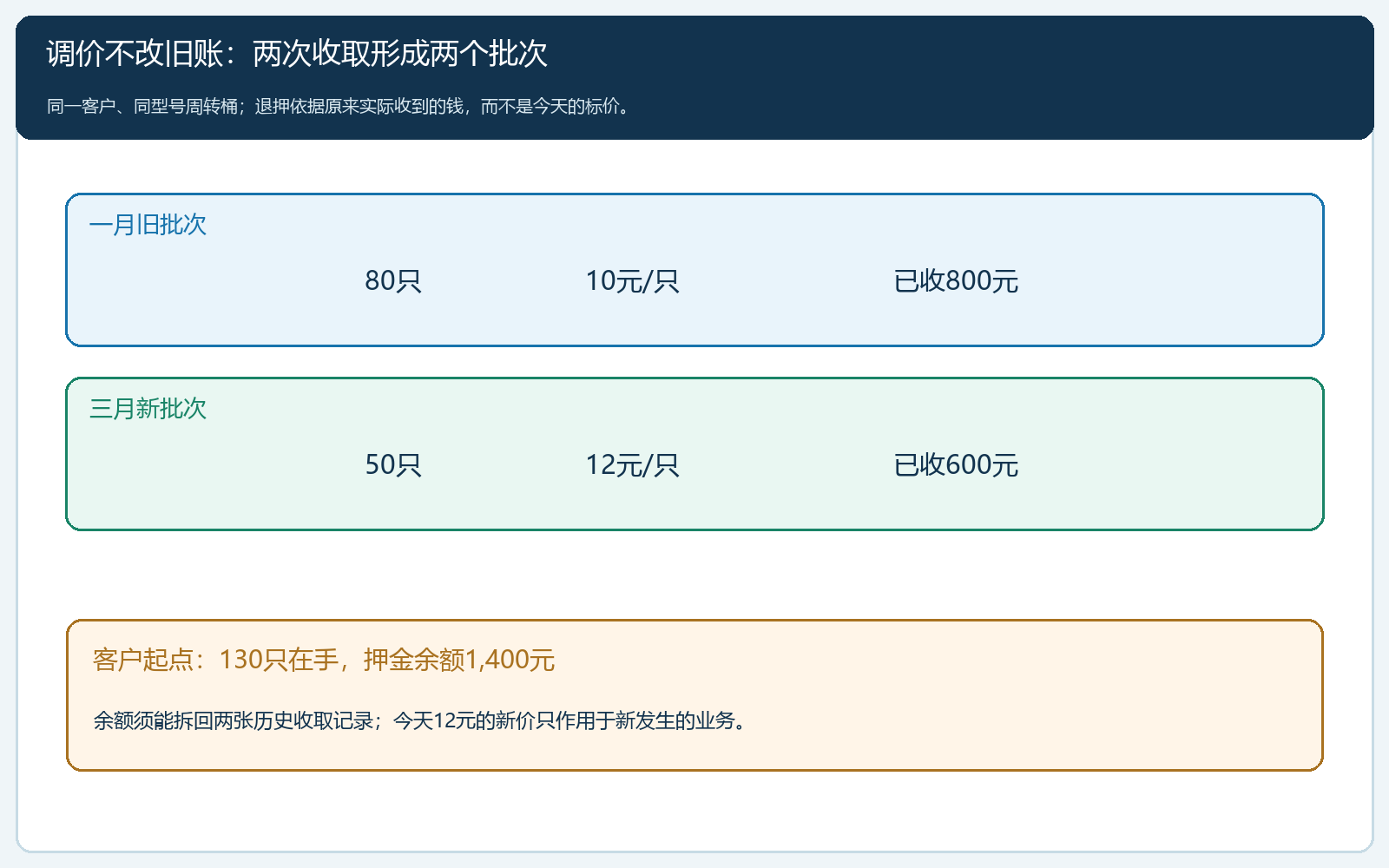Click the subtitle starting with 同一客户、同型号周转桶
1389x868 pixels.
pos(340,106)
